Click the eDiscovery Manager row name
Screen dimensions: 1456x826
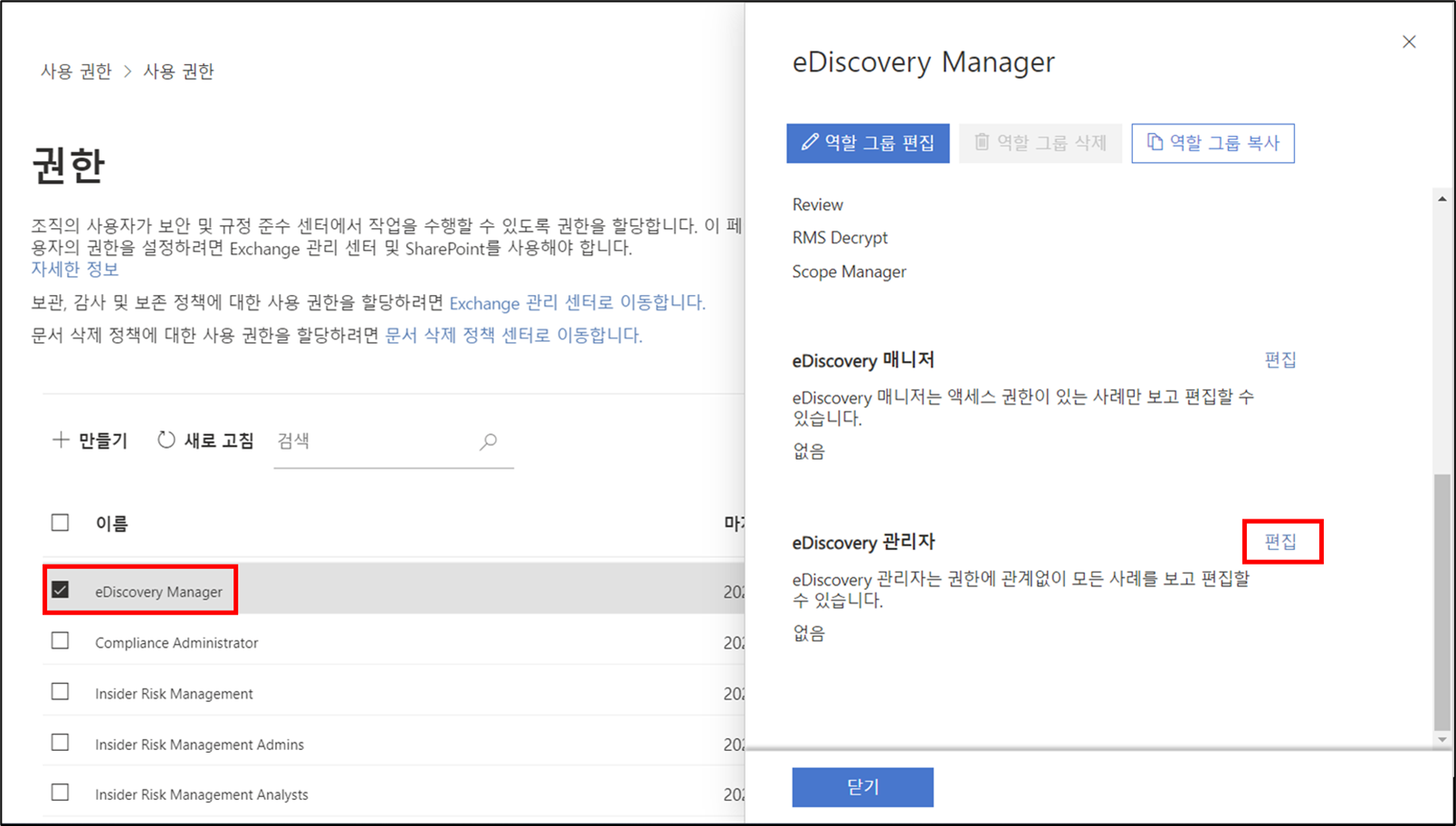[158, 592]
